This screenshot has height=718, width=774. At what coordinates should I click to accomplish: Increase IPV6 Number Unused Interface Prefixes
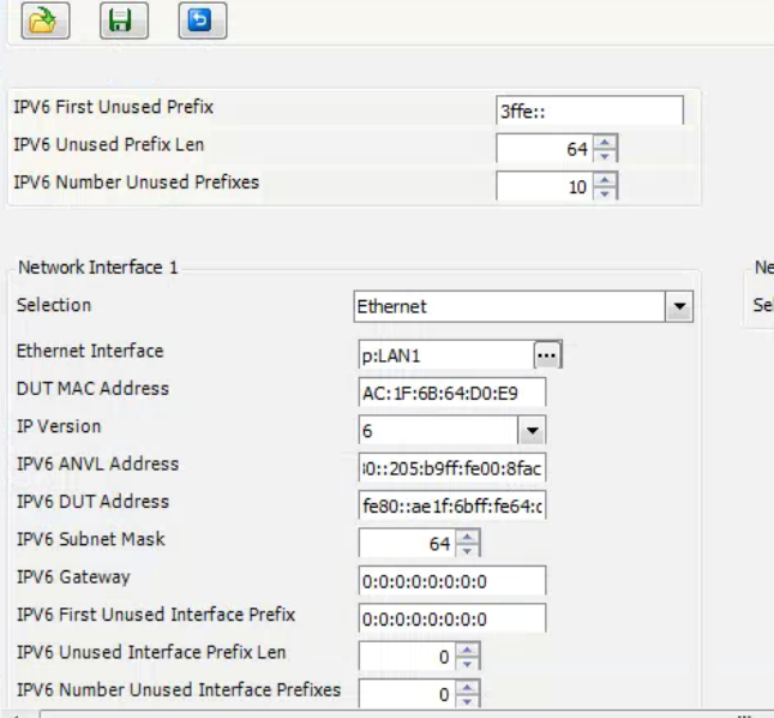pyautogui.click(x=465, y=687)
